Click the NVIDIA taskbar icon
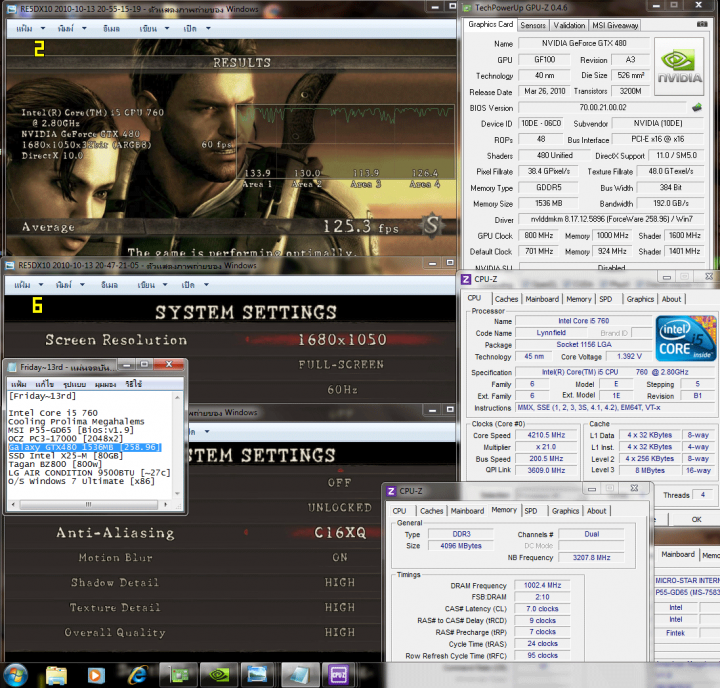The width and height of the screenshot is (720, 688). click(x=219, y=675)
